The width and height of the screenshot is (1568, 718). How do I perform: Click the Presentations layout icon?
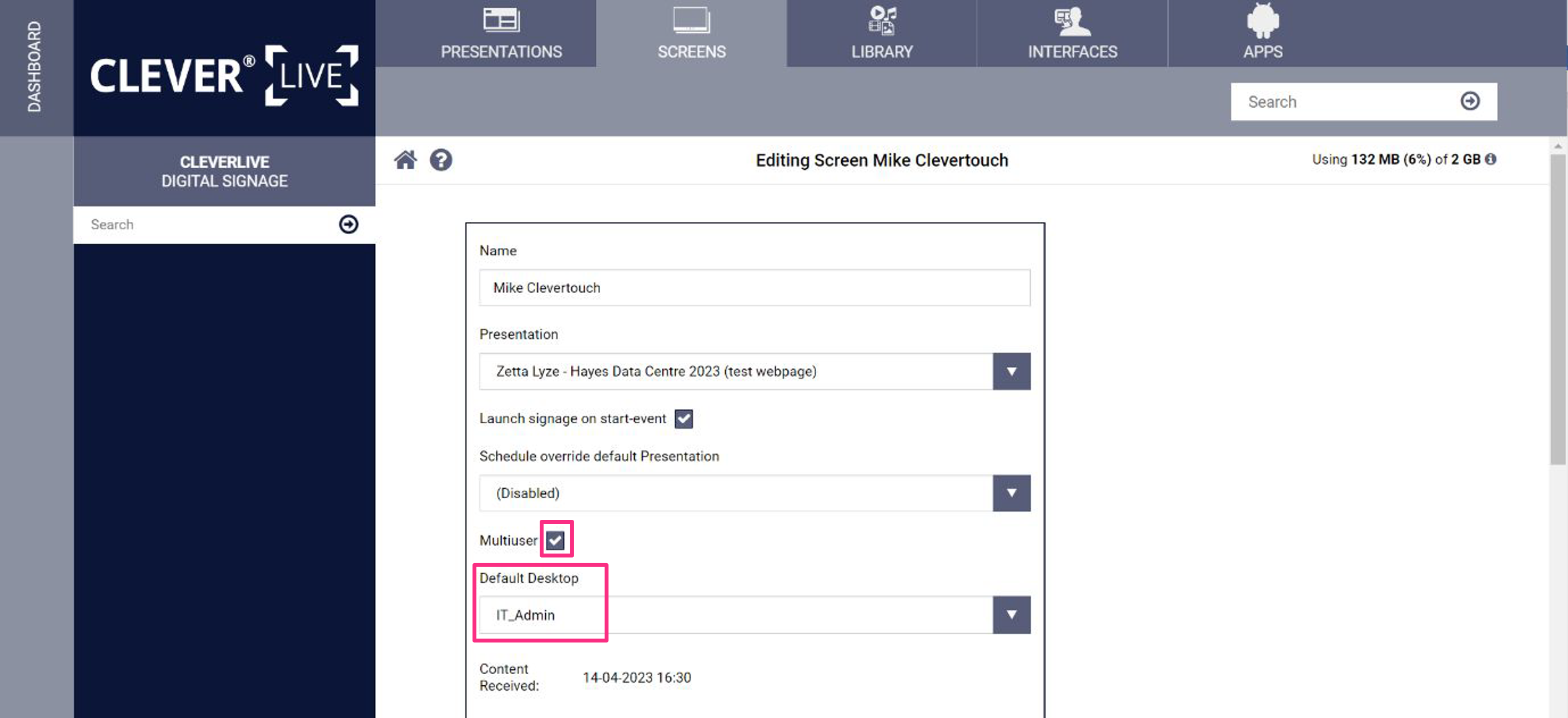point(501,19)
